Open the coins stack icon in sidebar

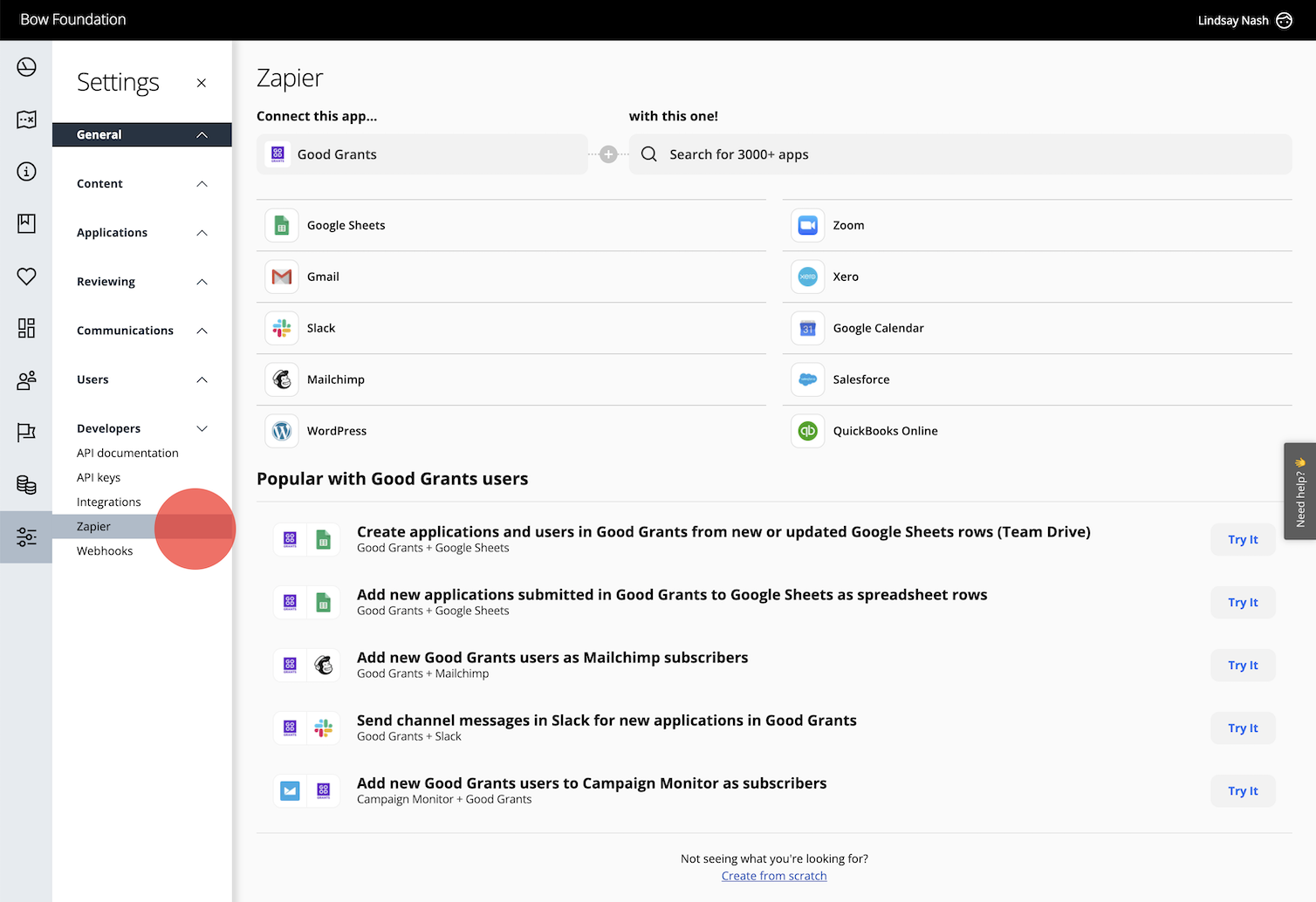point(26,485)
